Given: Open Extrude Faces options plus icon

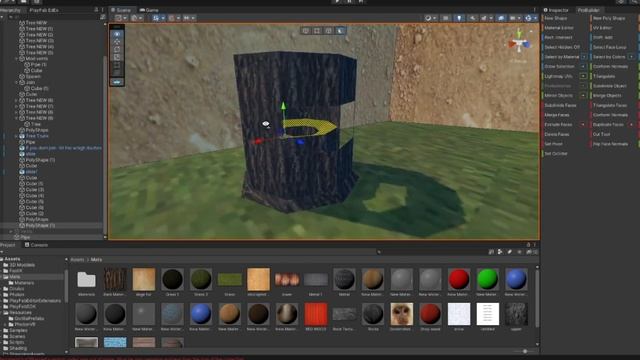Looking at the screenshot, I should [x=583, y=124].
